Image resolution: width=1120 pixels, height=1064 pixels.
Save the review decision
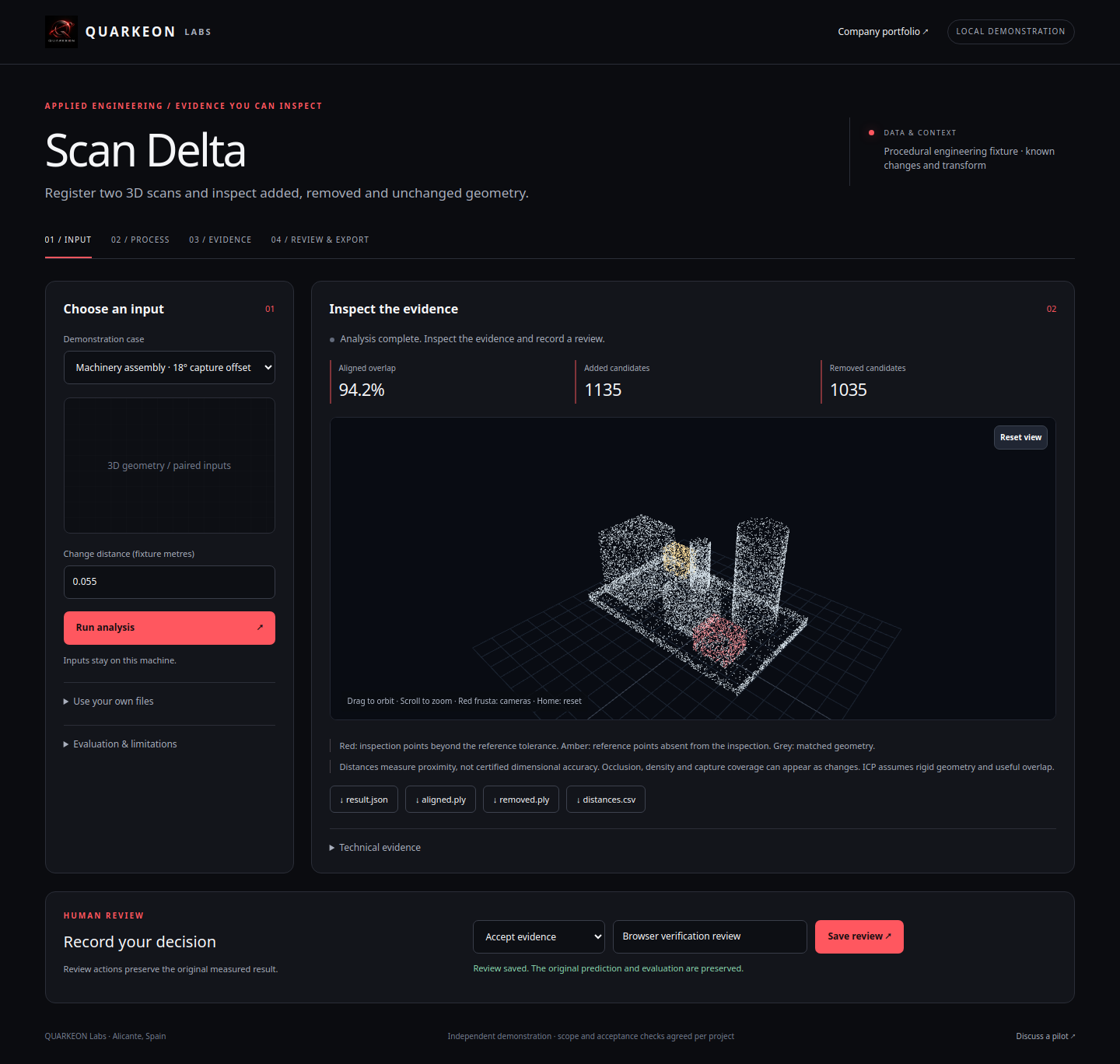(859, 936)
